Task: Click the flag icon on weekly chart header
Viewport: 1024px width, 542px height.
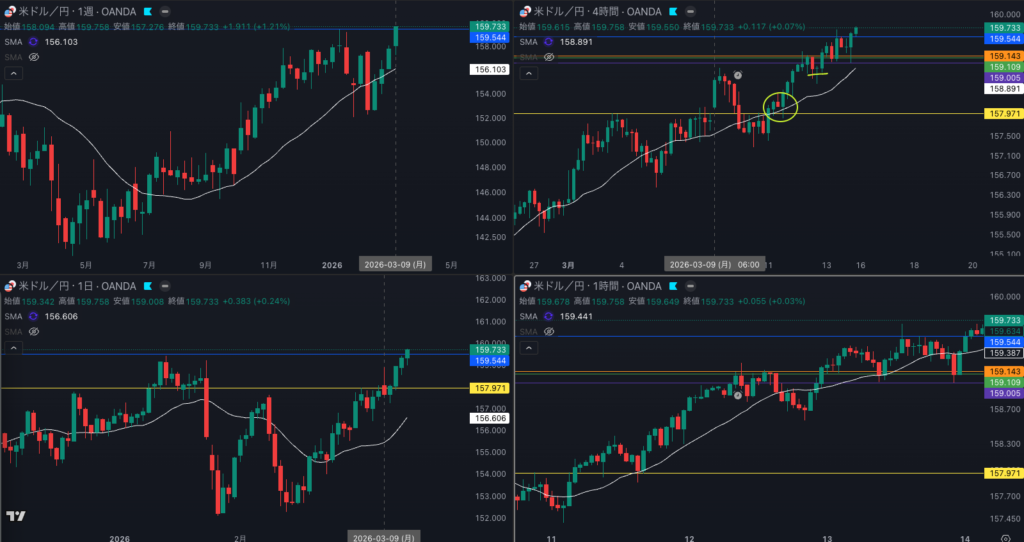Action: [x=147, y=11]
